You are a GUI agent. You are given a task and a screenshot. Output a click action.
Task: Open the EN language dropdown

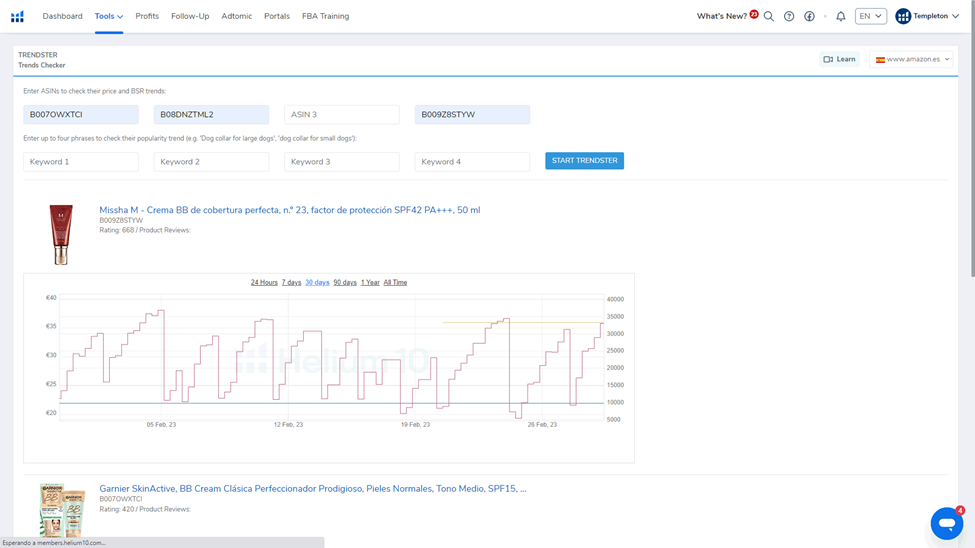(x=871, y=16)
